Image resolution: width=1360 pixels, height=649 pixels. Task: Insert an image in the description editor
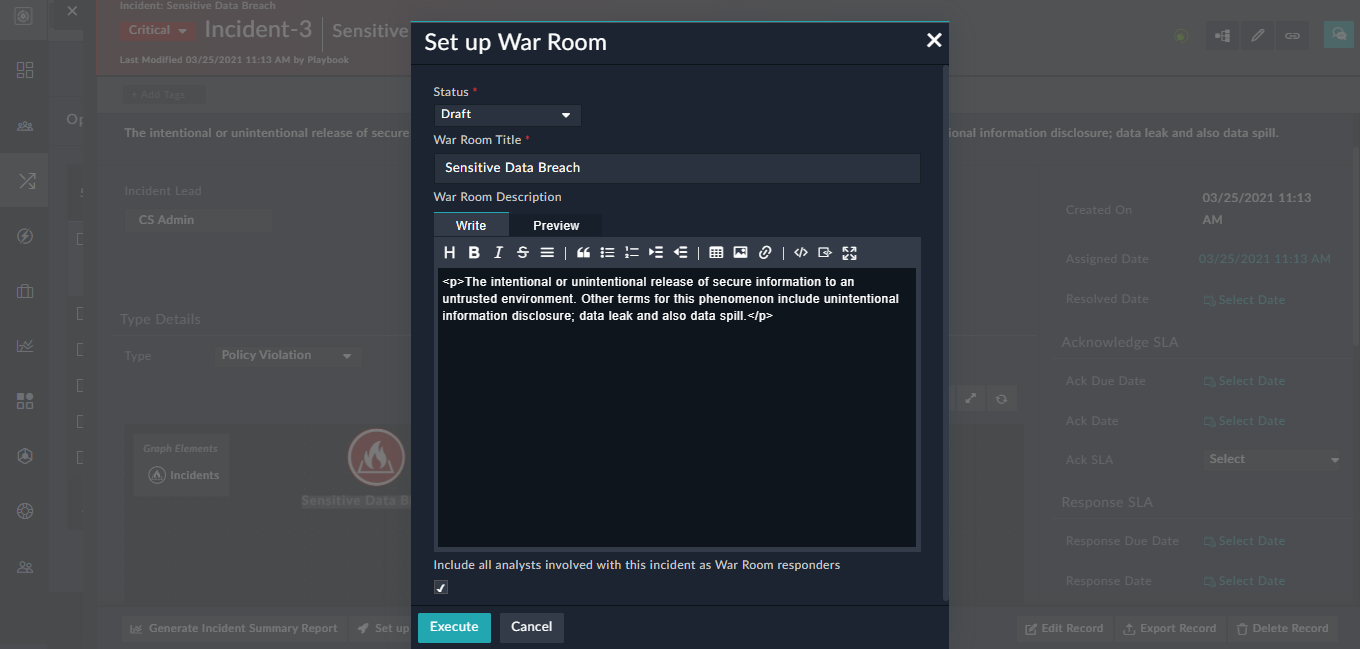pyautogui.click(x=740, y=252)
